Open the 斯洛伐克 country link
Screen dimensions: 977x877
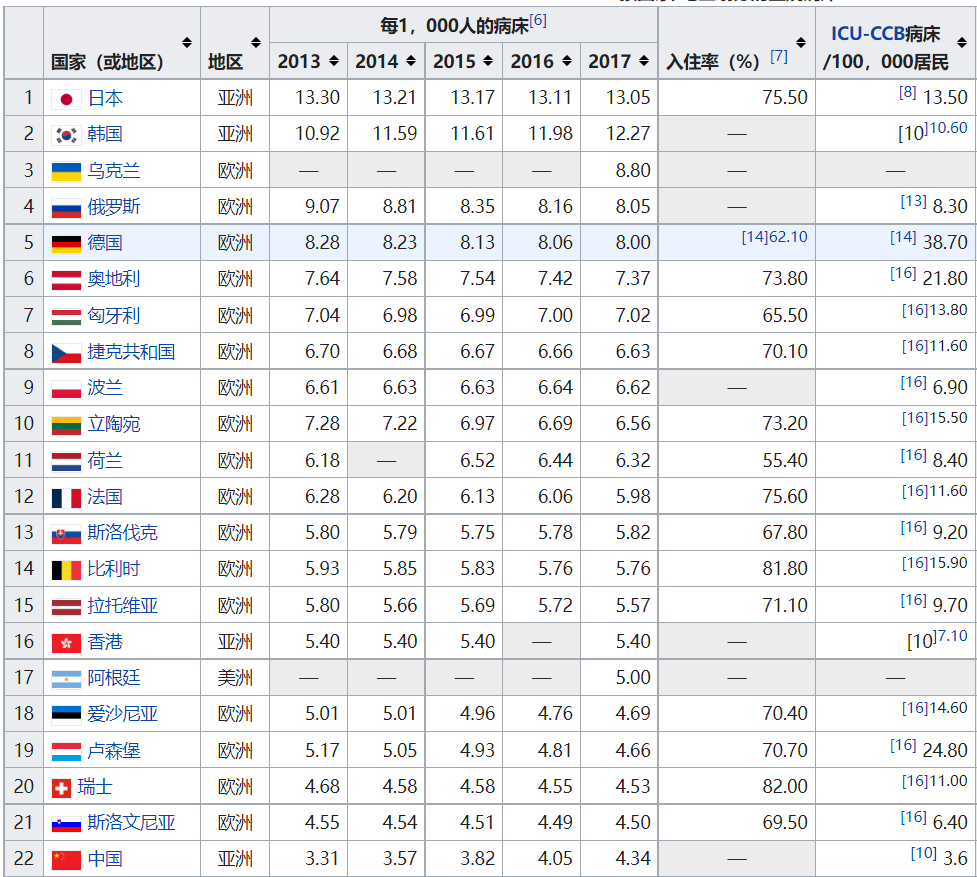123,533
